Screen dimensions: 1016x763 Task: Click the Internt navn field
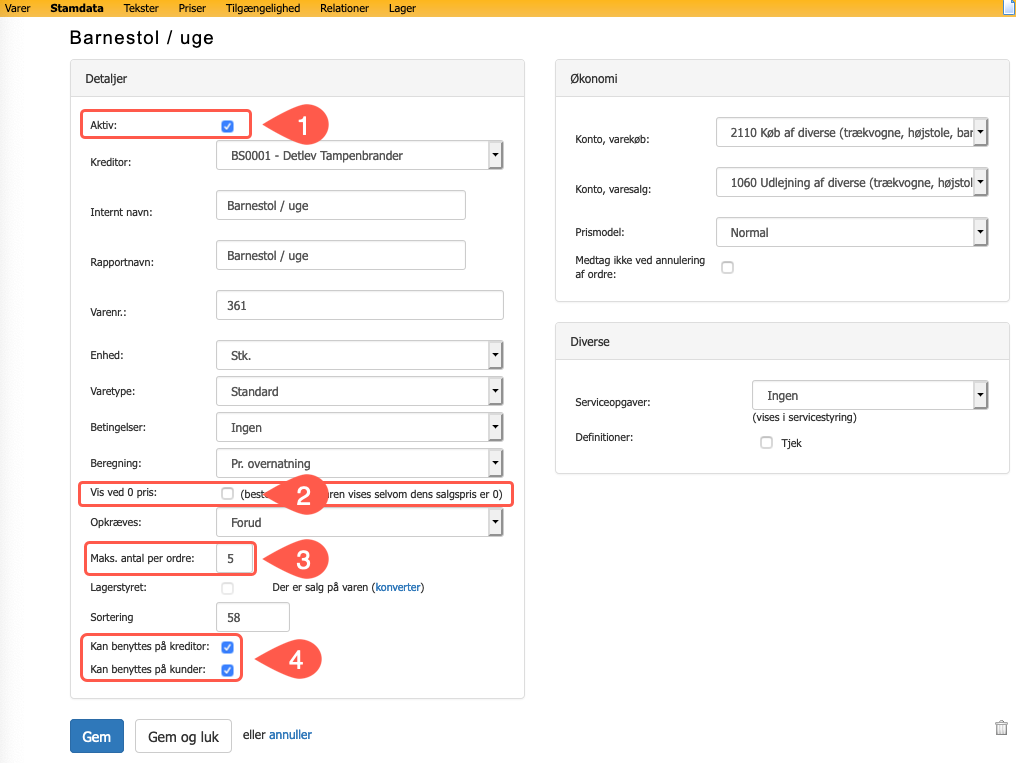pos(341,205)
